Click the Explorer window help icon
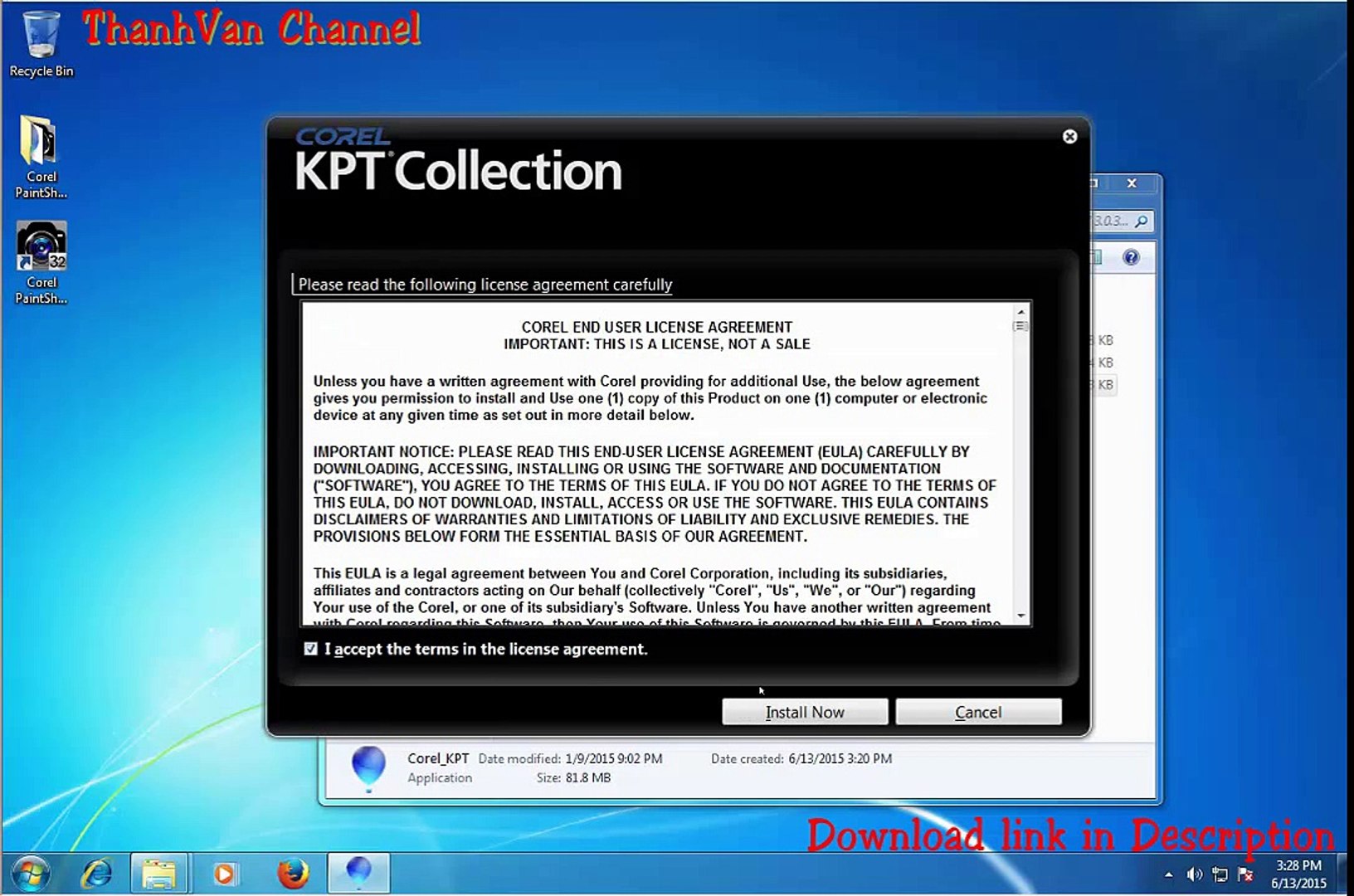Screen dimensions: 1354x896 1131,257
